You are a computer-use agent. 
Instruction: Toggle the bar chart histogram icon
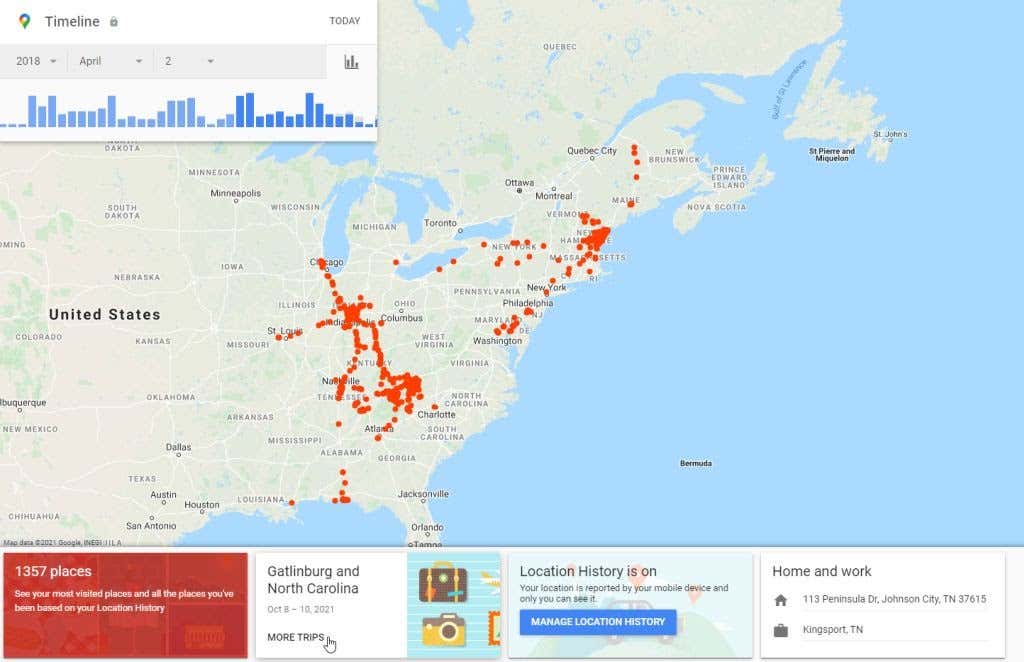351,62
